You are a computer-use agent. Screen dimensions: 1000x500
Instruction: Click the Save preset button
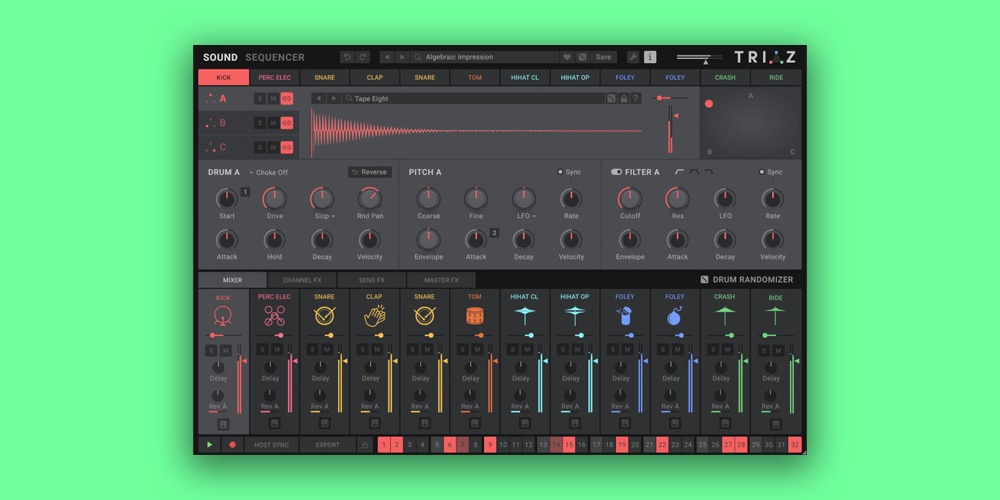coord(603,57)
